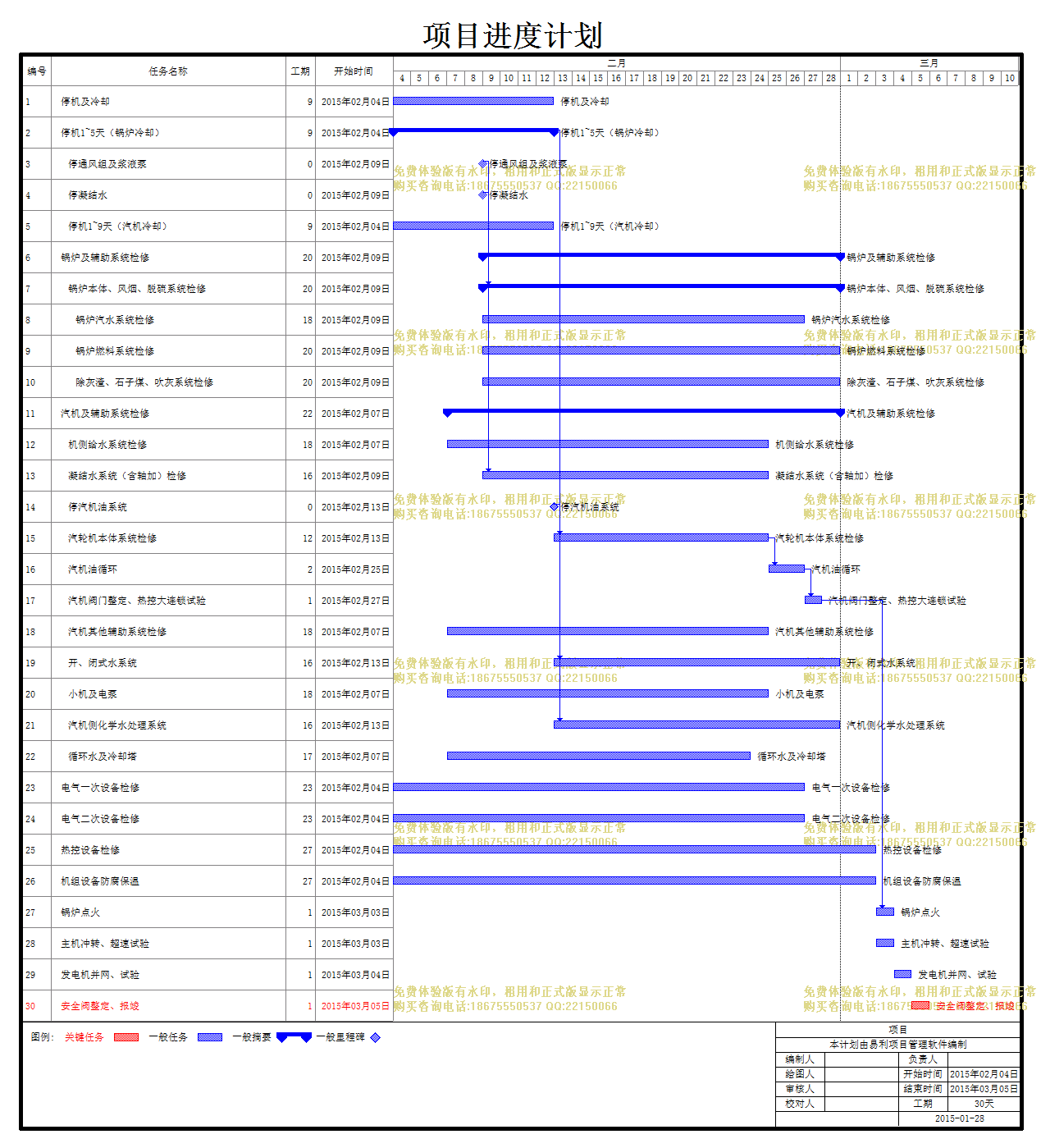Select red task name 安全阀整定、报竣 in the table
The image size is (1041, 1148).
[x=100, y=1006]
